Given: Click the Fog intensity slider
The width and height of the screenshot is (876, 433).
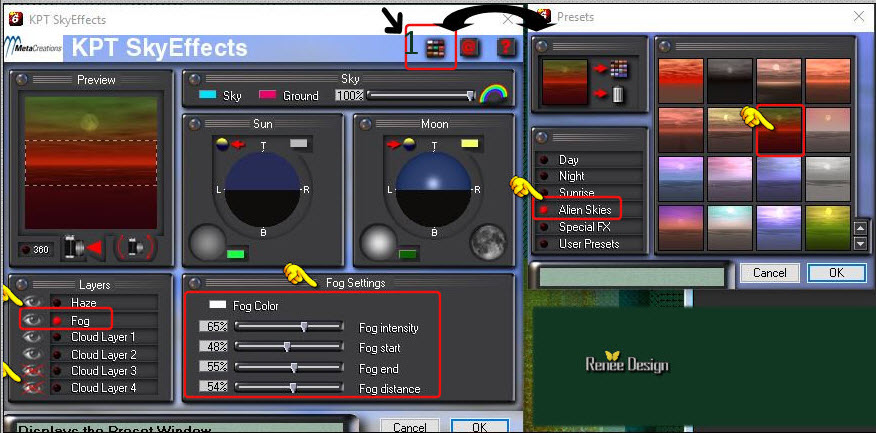Looking at the screenshot, I should pyautogui.click(x=289, y=327).
